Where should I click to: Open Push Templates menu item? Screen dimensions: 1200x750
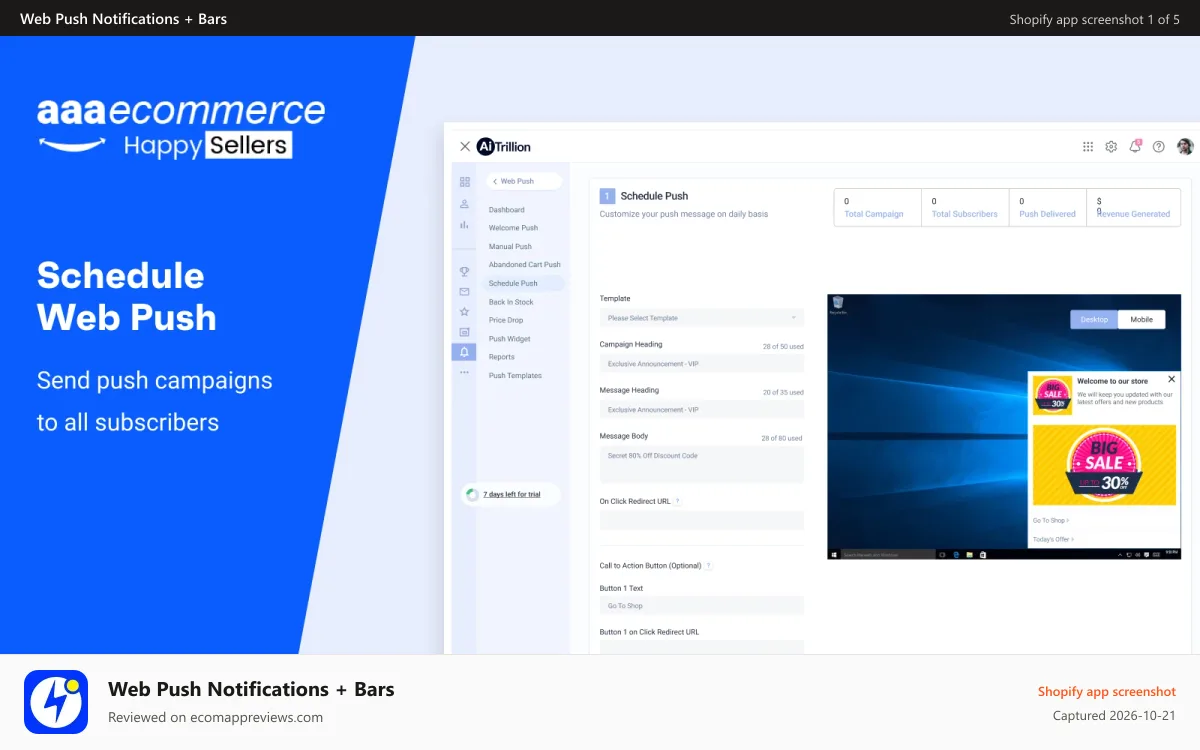click(515, 376)
